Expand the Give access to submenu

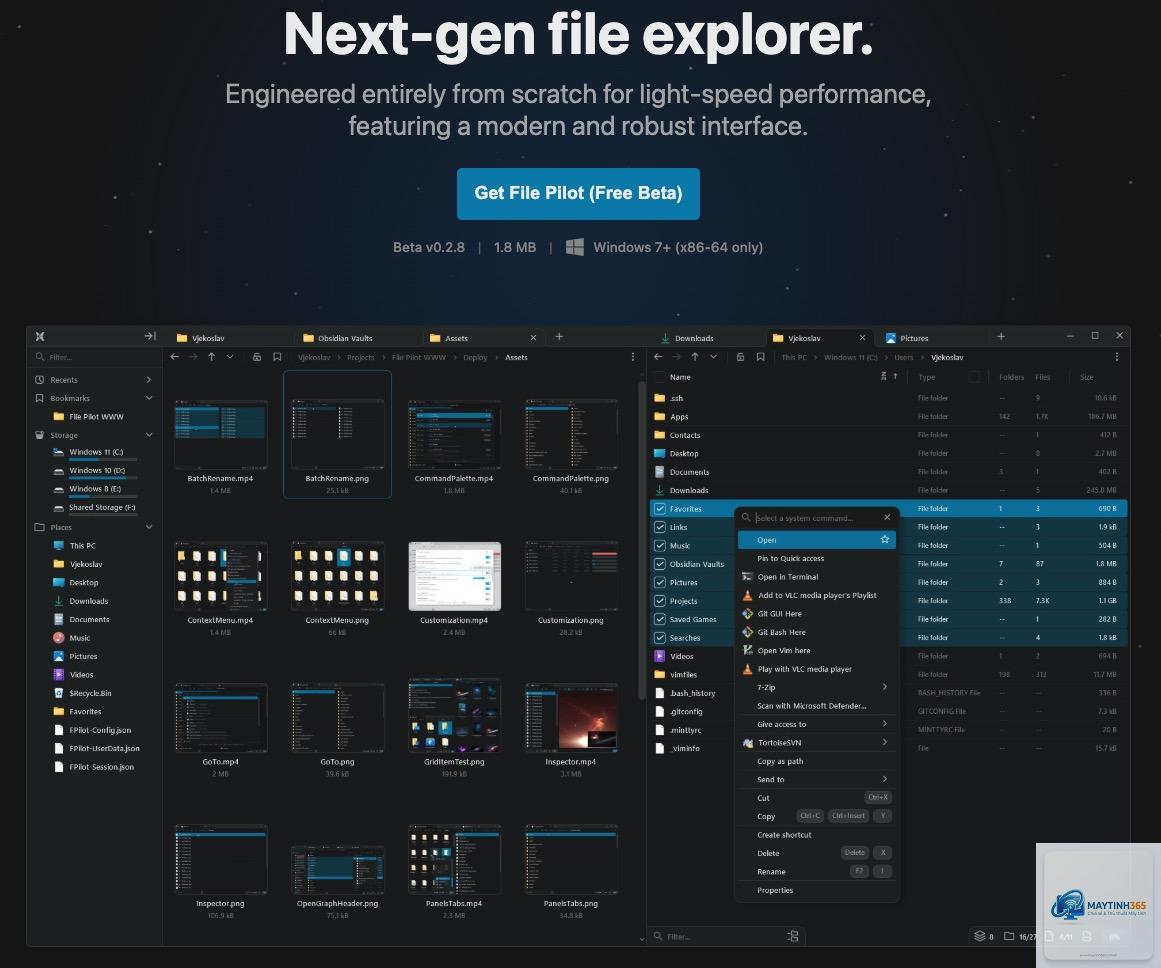(817, 724)
